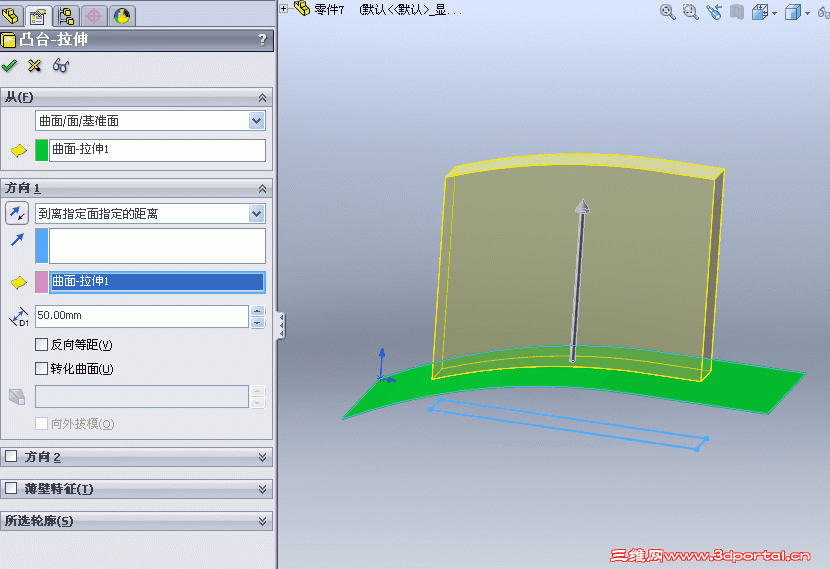Click the draft on/off icon
Image resolution: width=830 pixels, height=569 pixels.
pyautogui.click(x=17, y=396)
